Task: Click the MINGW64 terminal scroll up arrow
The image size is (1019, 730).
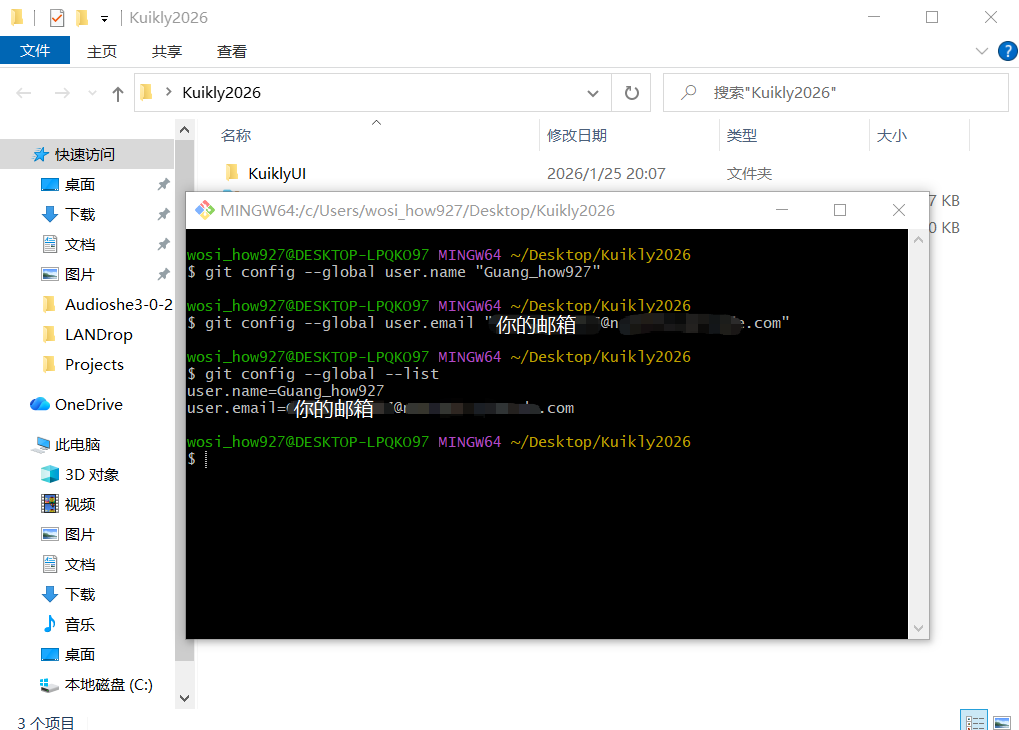Action: 918,240
